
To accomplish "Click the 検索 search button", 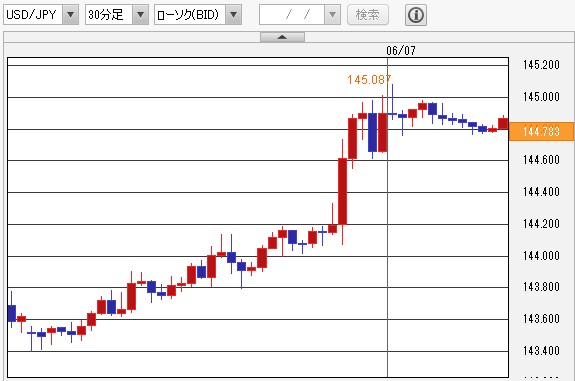I will click(x=368, y=15).
